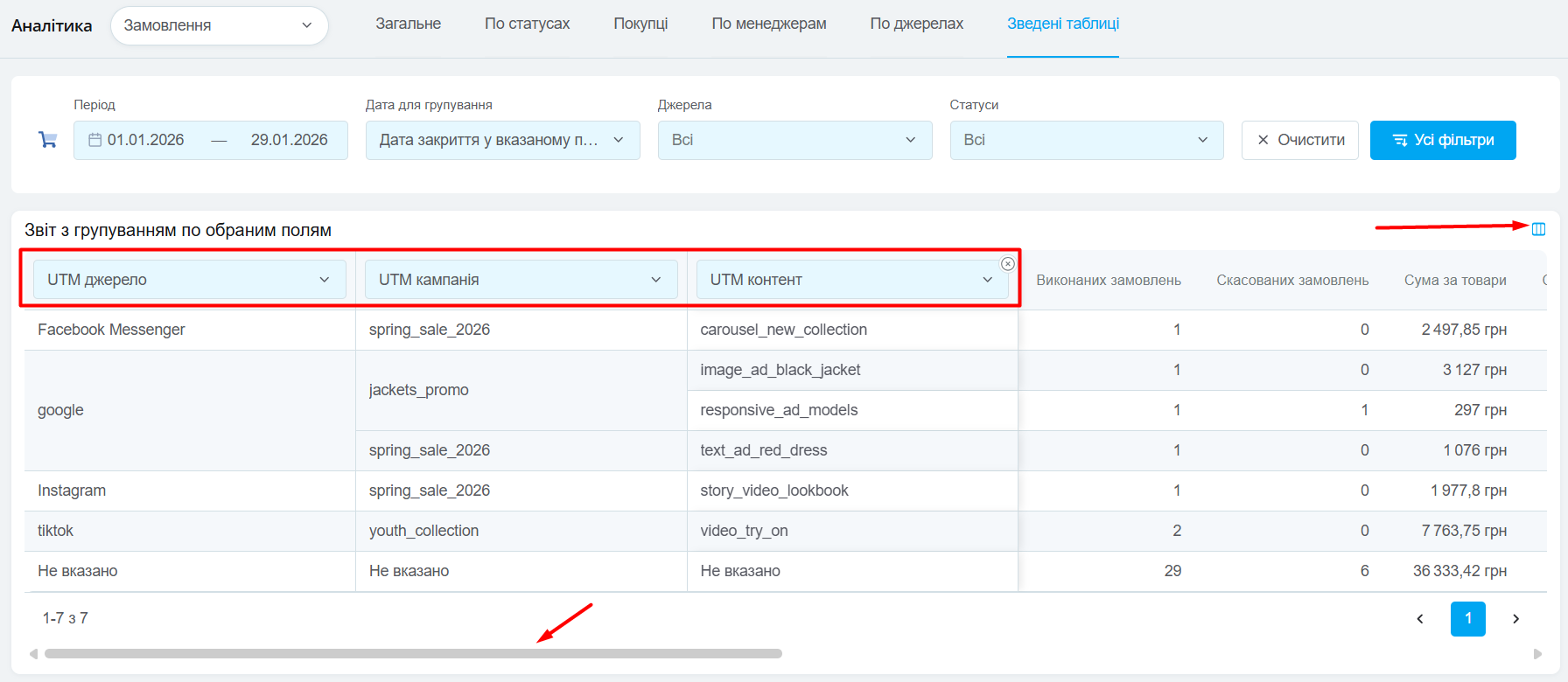Open the column settings icon
This screenshot has height=682, width=1568.
pyautogui.click(x=1538, y=229)
